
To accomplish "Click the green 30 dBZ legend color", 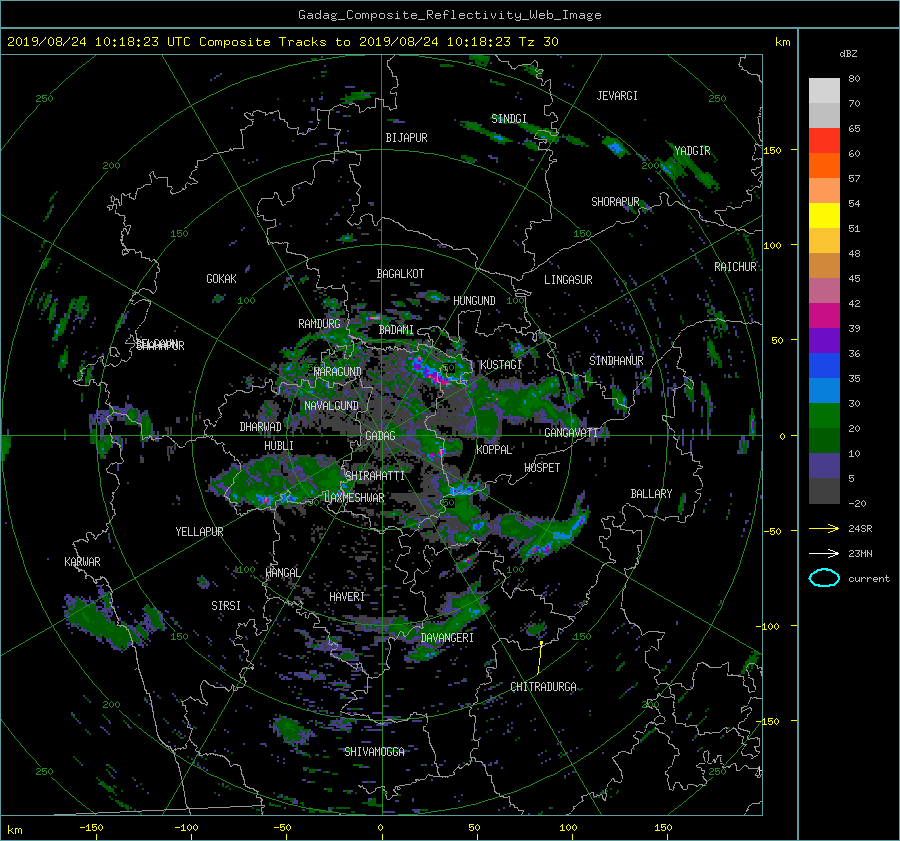I will point(824,416).
